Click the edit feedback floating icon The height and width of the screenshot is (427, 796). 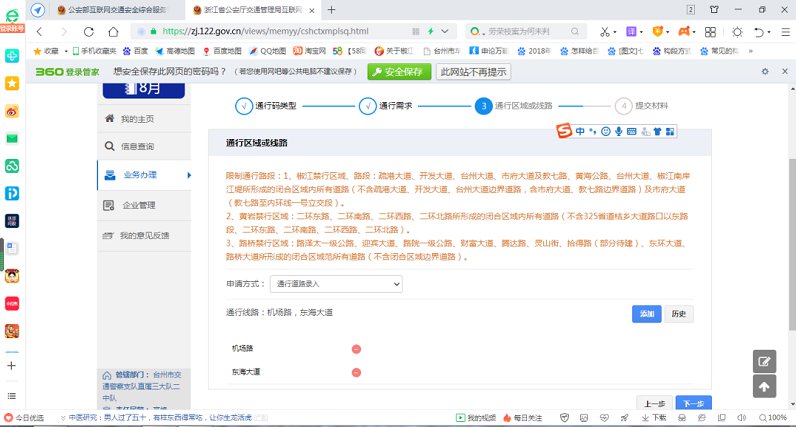tap(764, 362)
